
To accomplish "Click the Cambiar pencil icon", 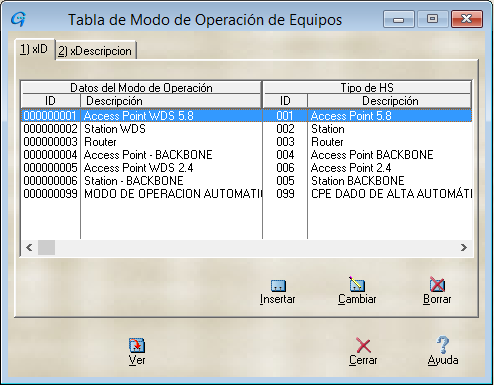I will point(357,284).
